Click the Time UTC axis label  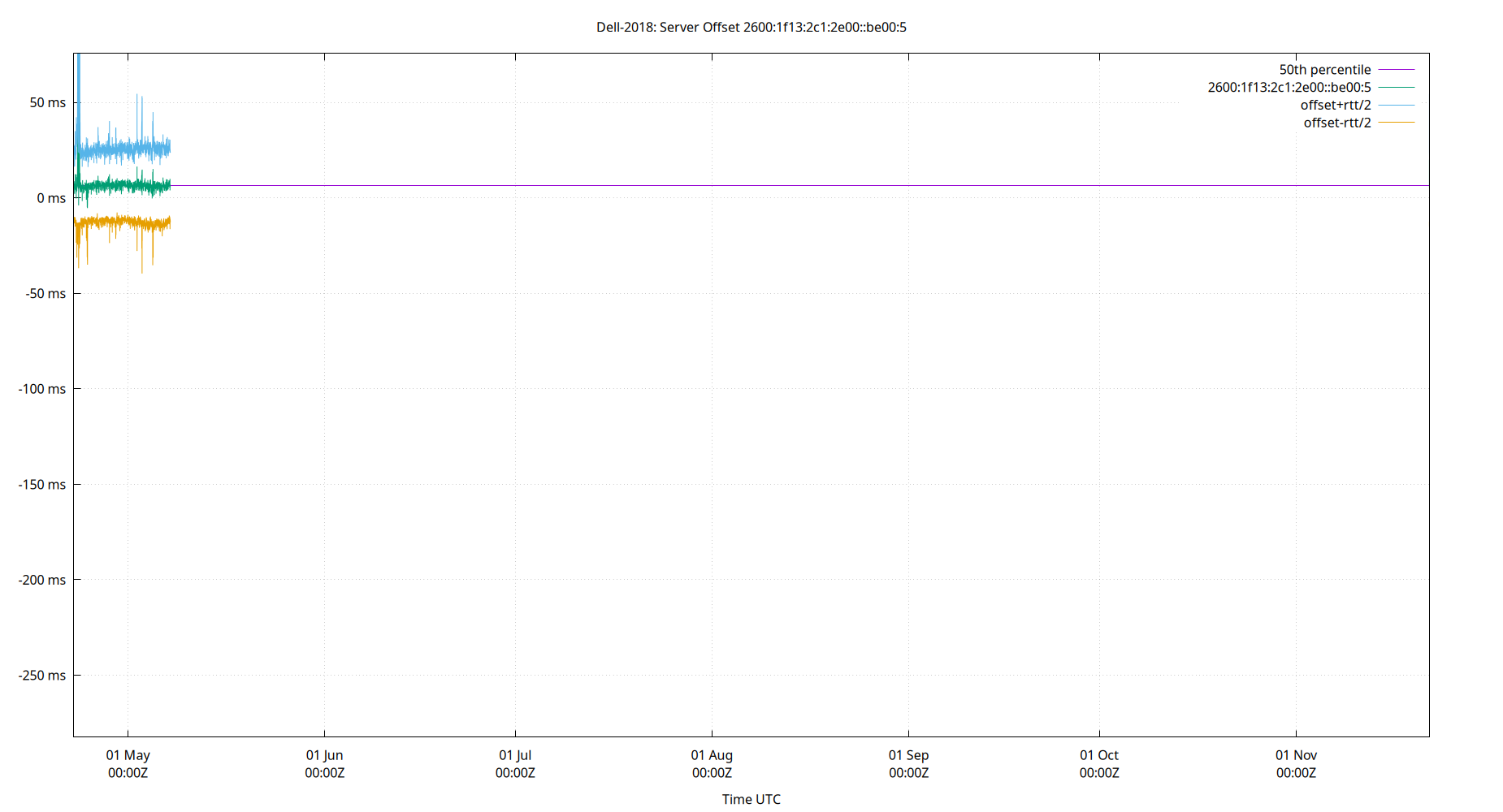point(750,799)
